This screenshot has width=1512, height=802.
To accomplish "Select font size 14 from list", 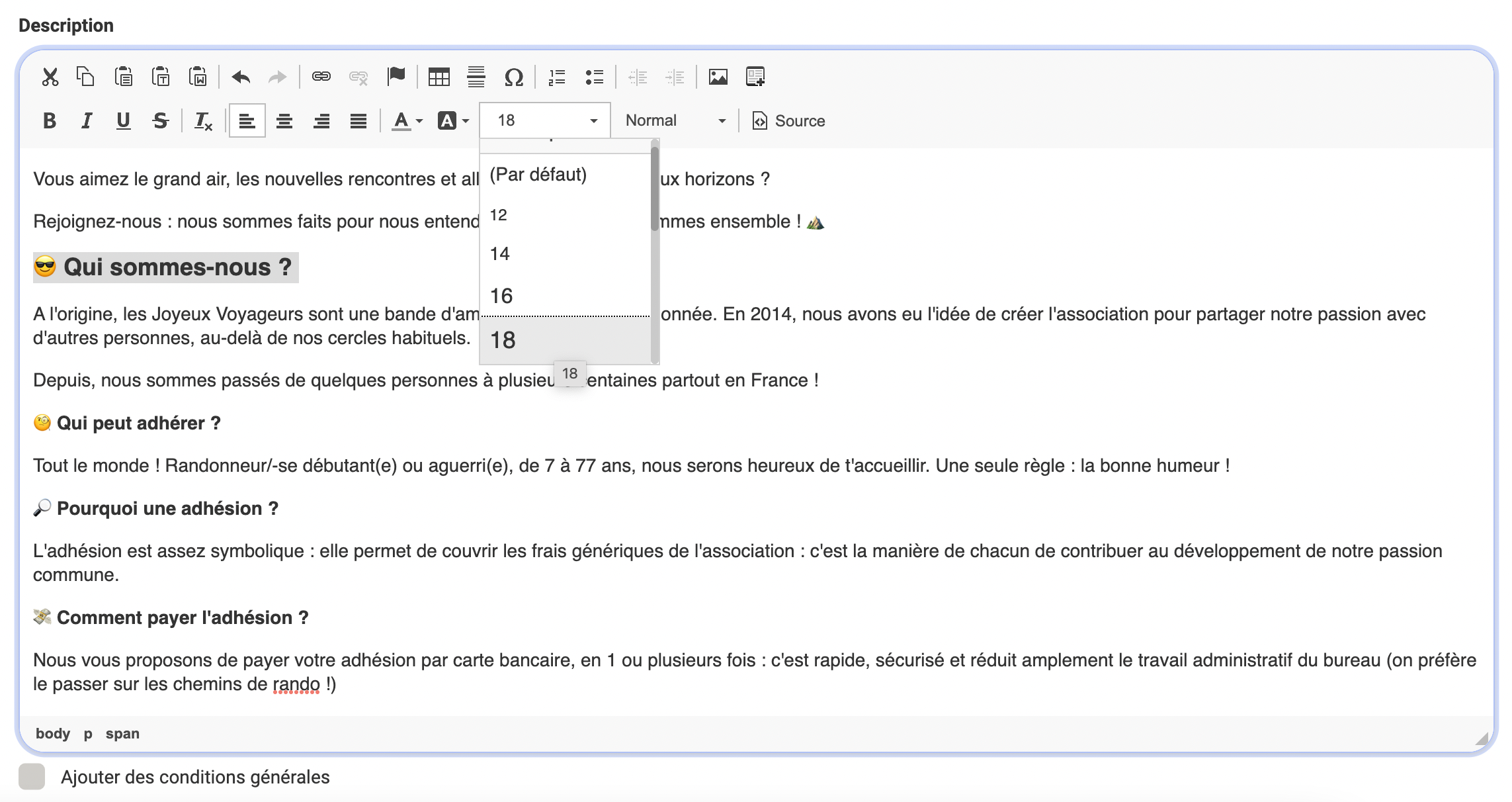I will [566, 254].
